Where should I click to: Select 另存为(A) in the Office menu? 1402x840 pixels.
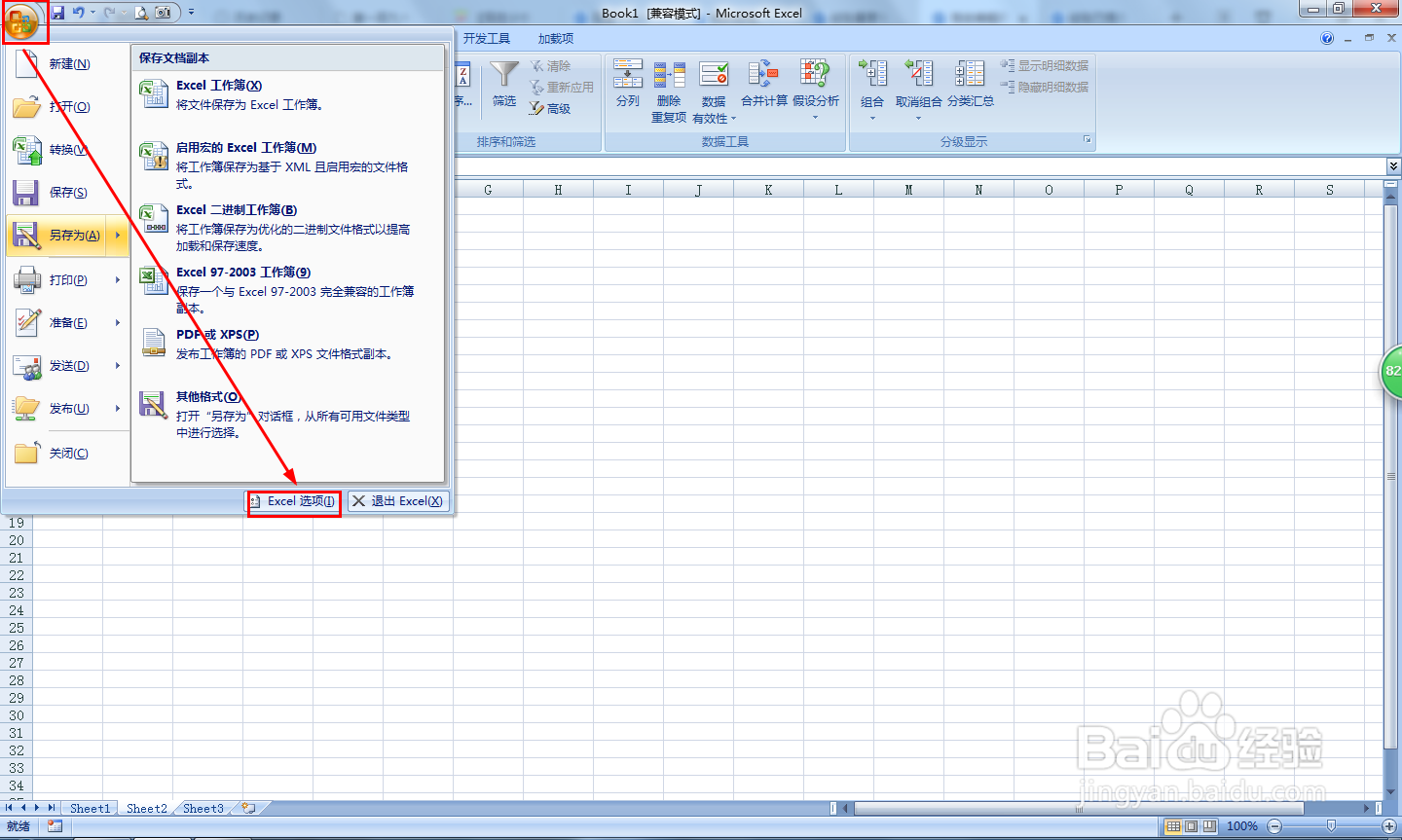[58, 236]
